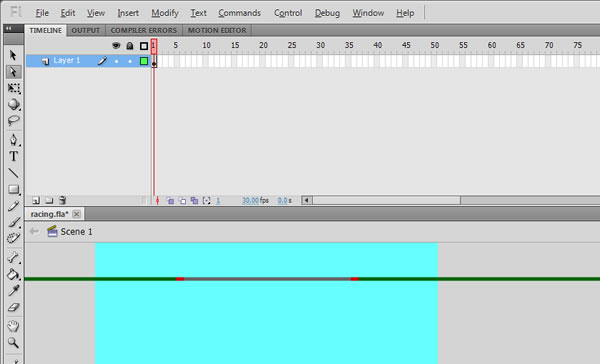
Task: Select the Hand tool
Action: [x=13, y=326]
